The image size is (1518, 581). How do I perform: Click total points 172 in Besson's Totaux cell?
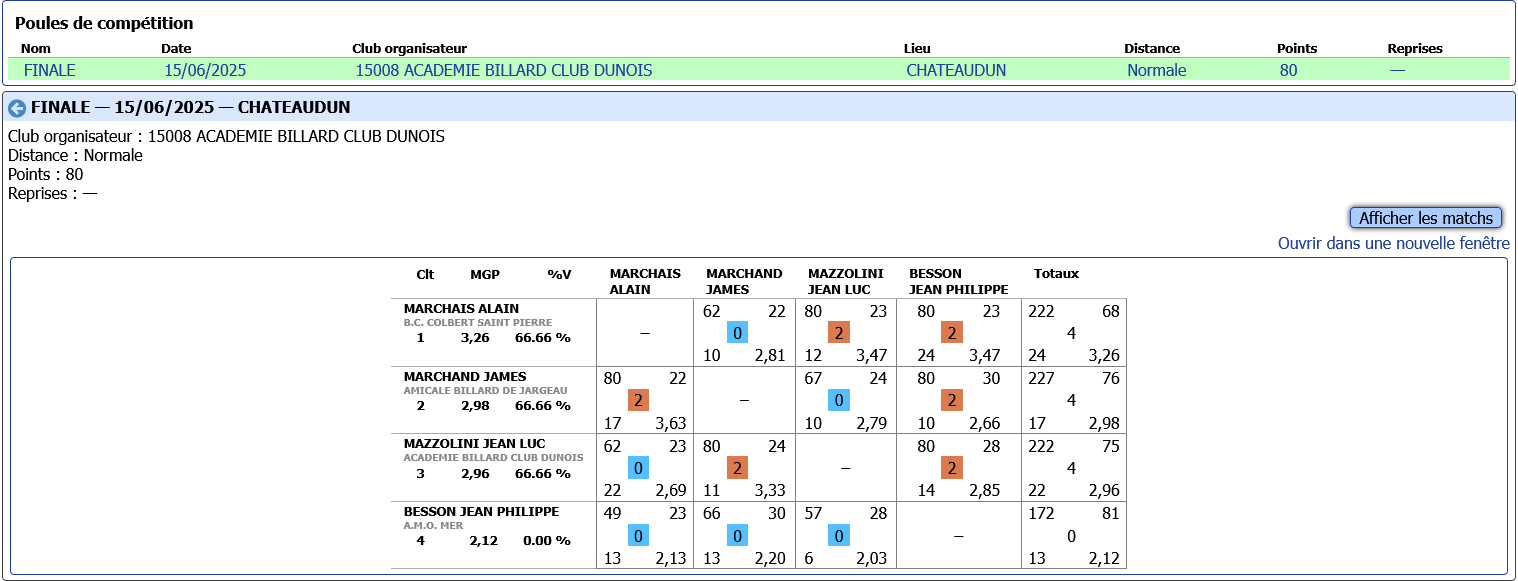point(1042,514)
